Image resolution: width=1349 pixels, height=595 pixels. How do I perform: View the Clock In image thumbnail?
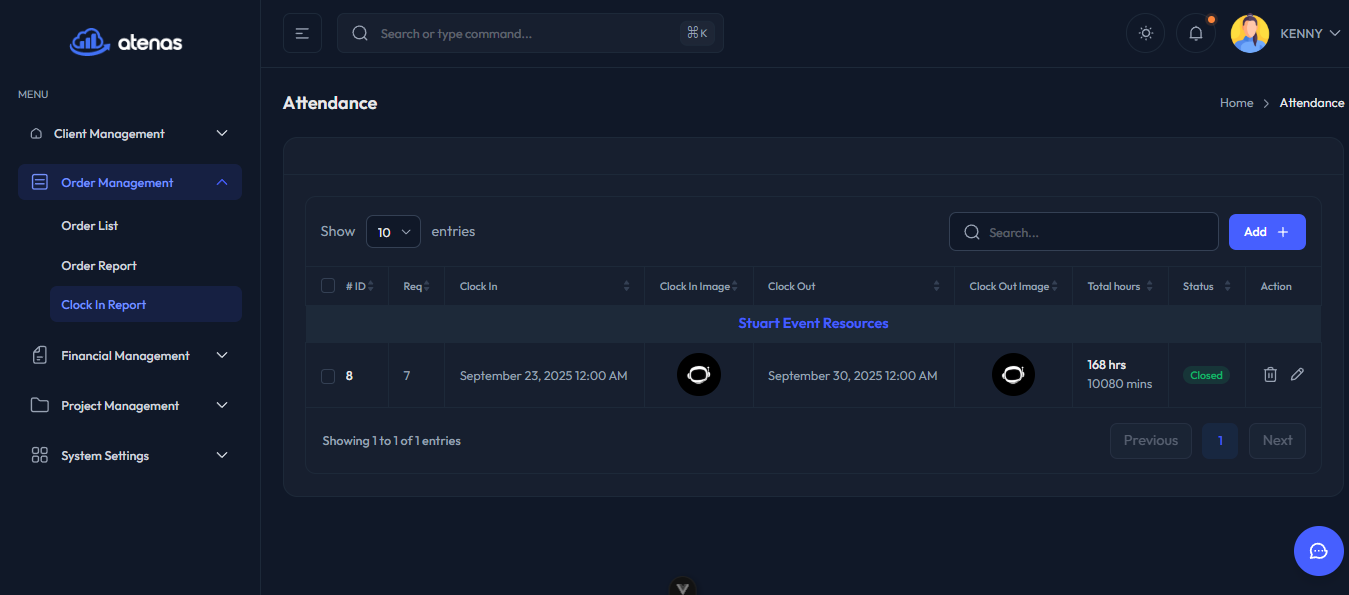coord(699,375)
